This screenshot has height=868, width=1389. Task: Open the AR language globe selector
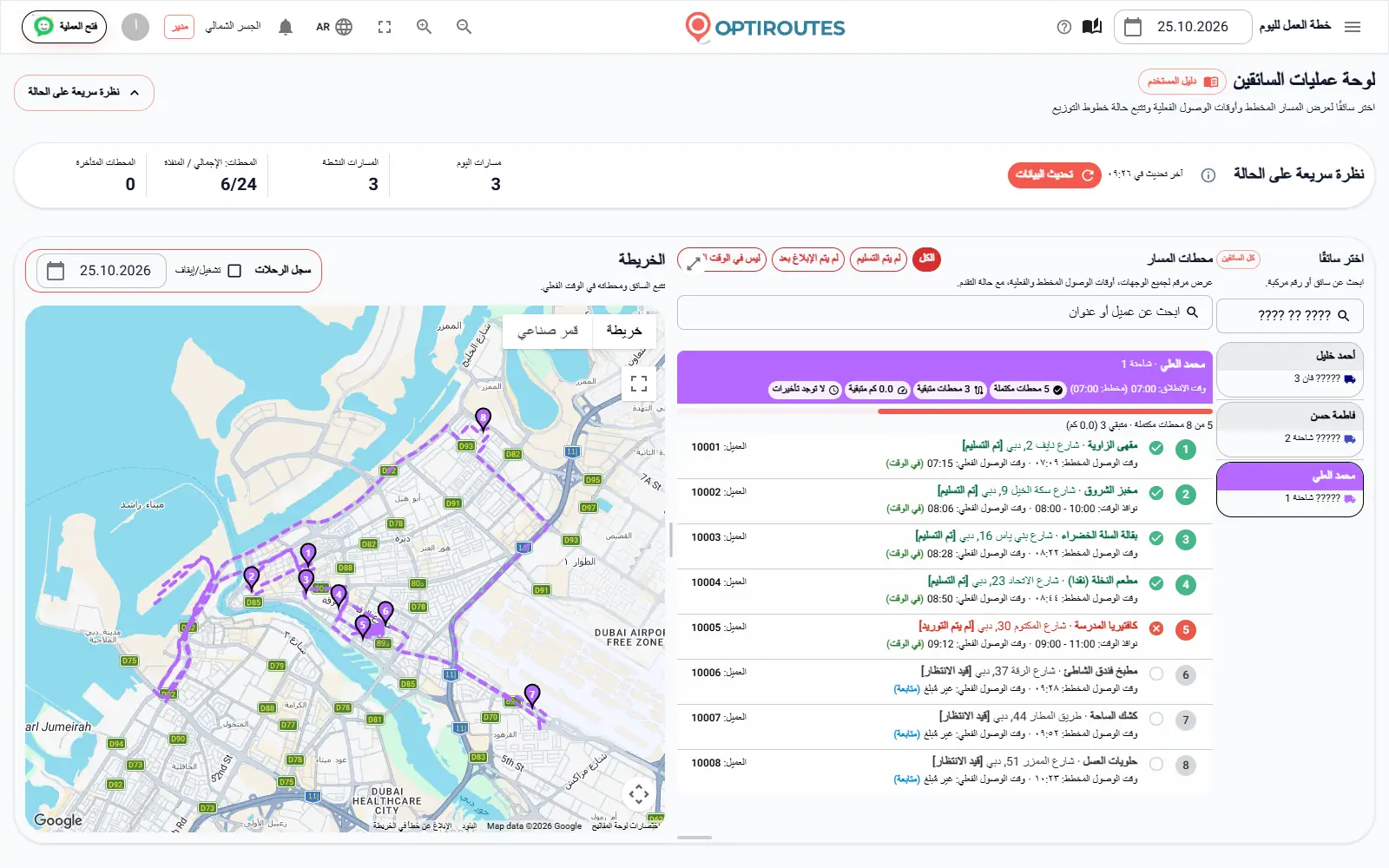(334, 27)
